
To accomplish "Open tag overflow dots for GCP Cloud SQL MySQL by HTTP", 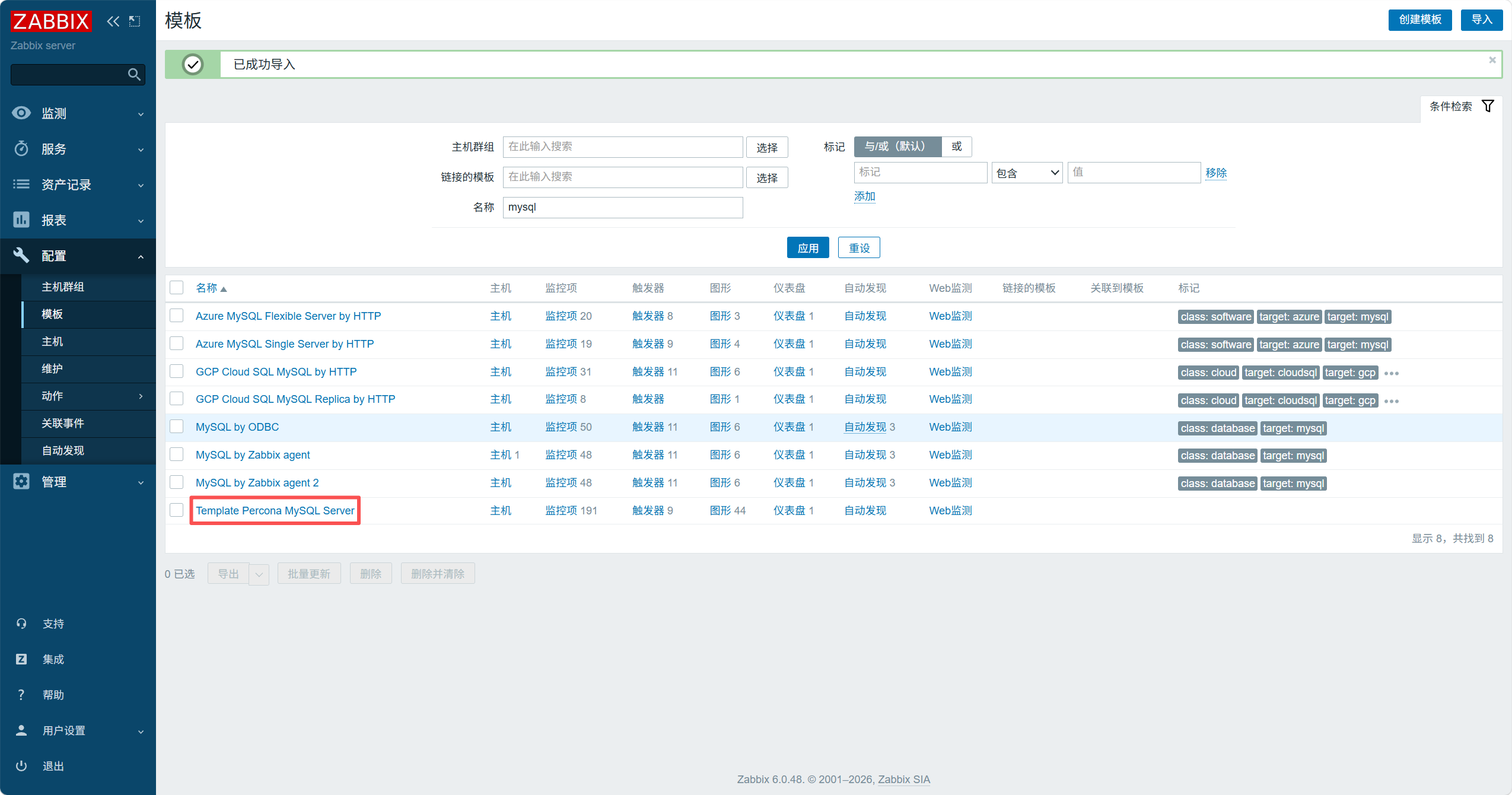I will click(1392, 373).
